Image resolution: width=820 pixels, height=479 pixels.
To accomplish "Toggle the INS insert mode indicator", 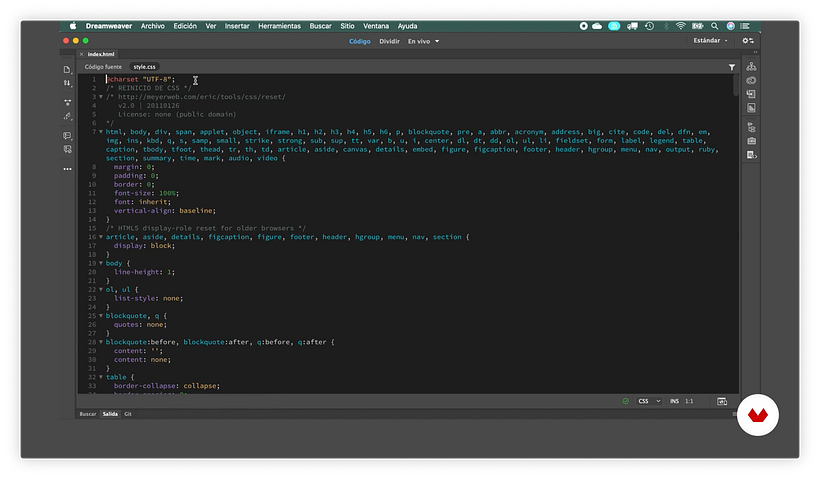I will click(674, 401).
